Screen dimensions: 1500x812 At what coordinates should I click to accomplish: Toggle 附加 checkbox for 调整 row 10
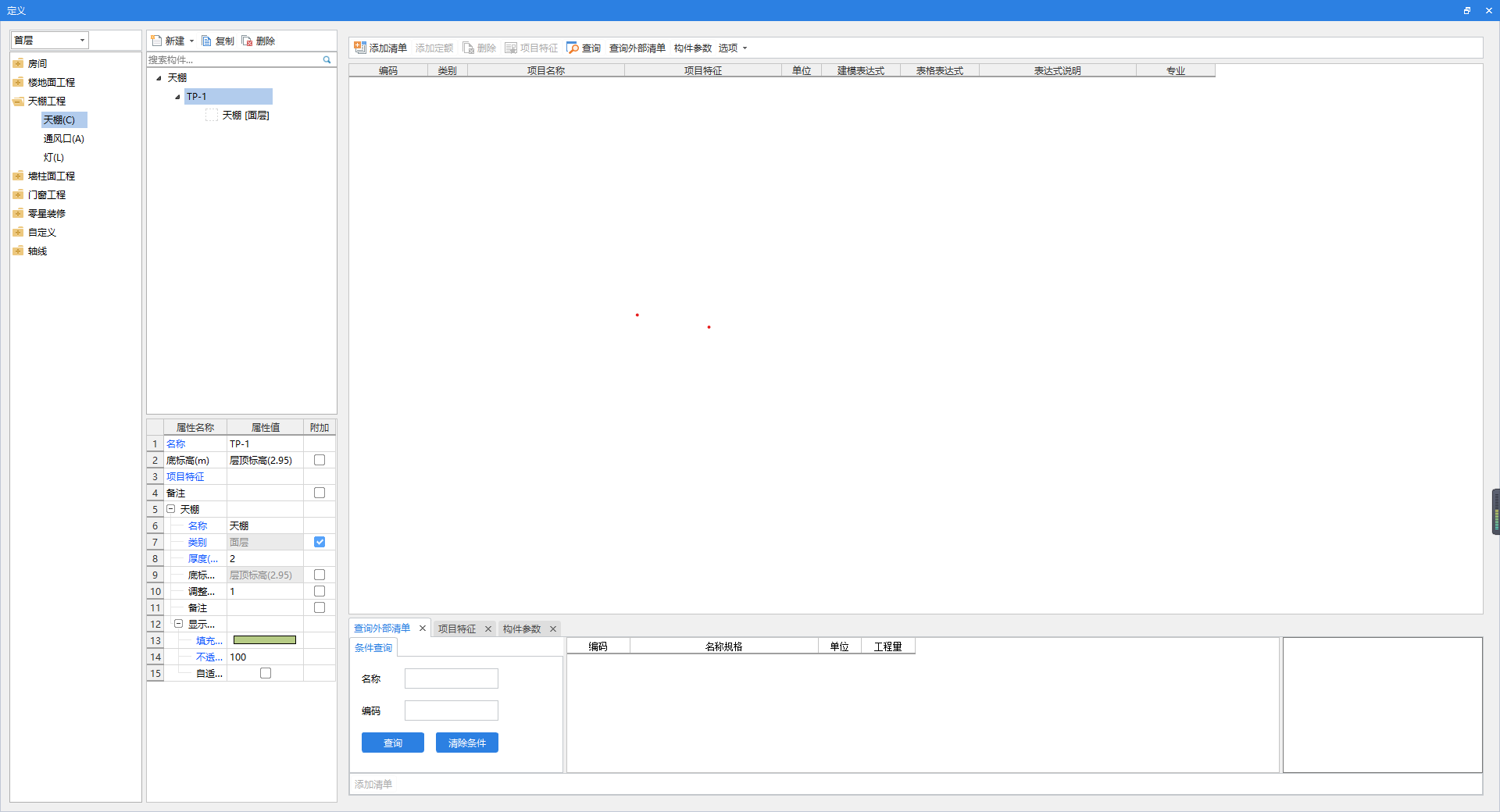click(x=320, y=591)
